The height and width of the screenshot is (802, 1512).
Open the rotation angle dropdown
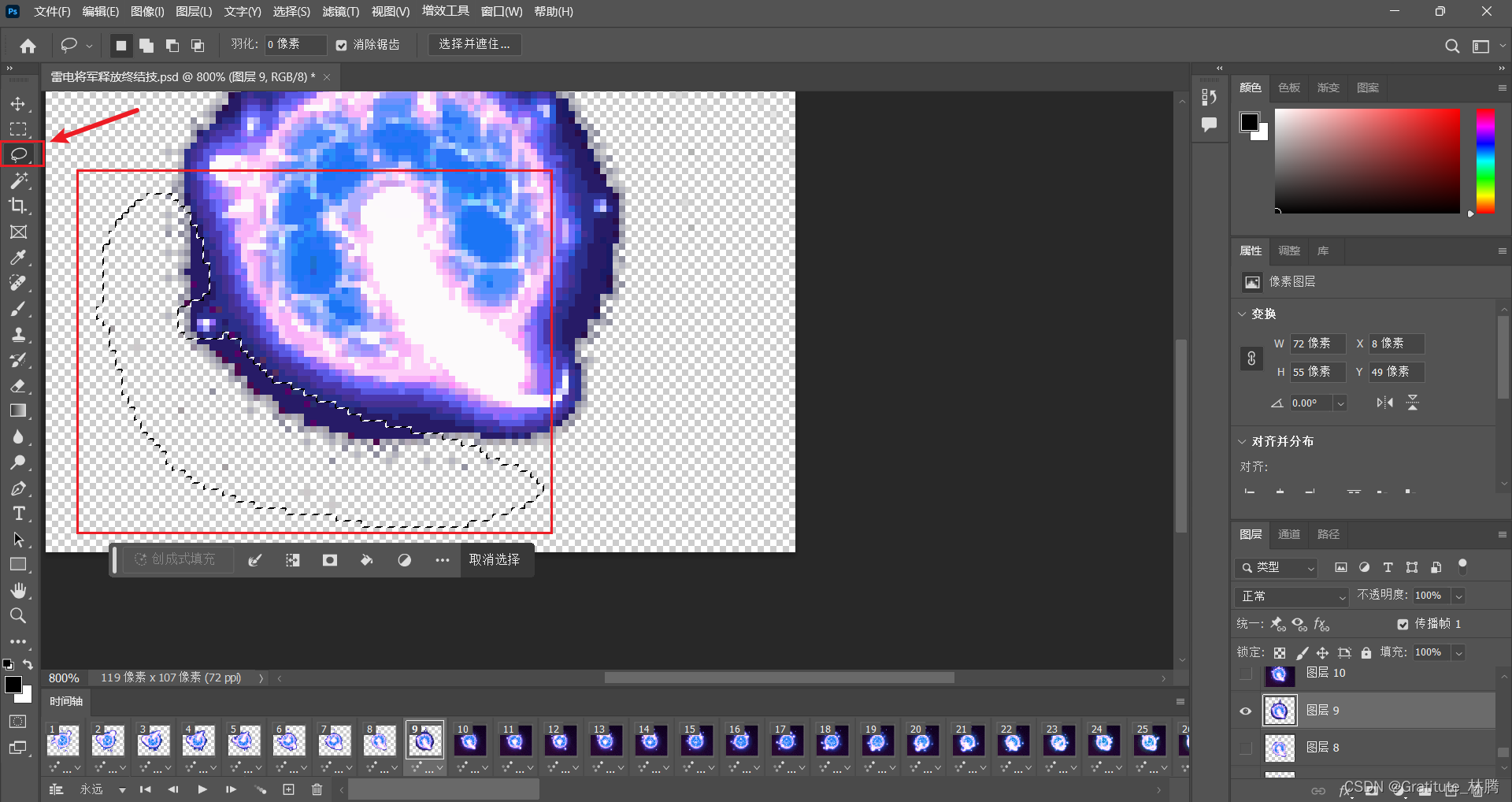point(1340,403)
